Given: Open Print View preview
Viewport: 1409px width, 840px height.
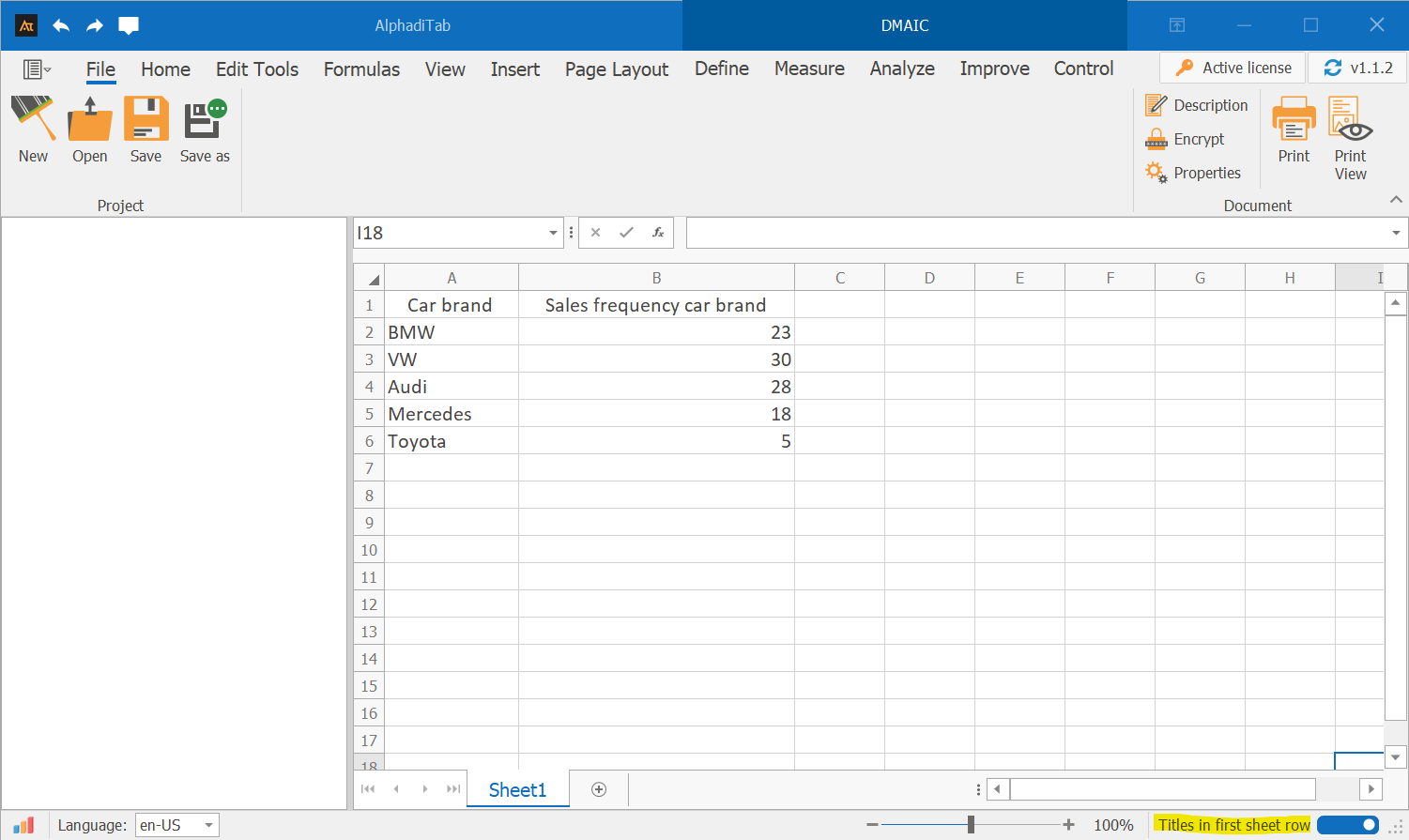Looking at the screenshot, I should [1350, 120].
